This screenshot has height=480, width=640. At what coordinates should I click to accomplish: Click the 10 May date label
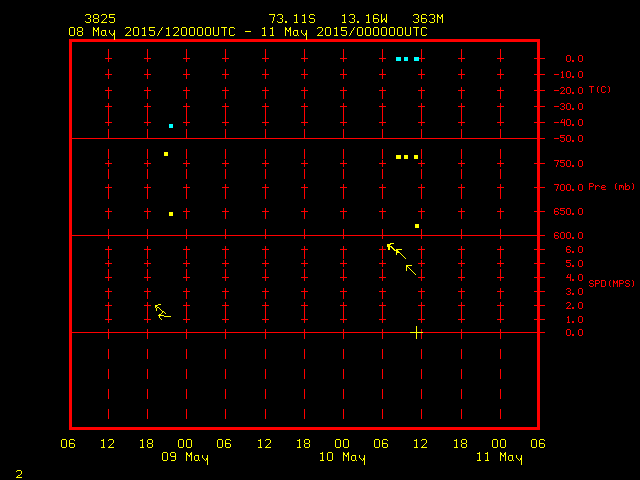(342, 458)
